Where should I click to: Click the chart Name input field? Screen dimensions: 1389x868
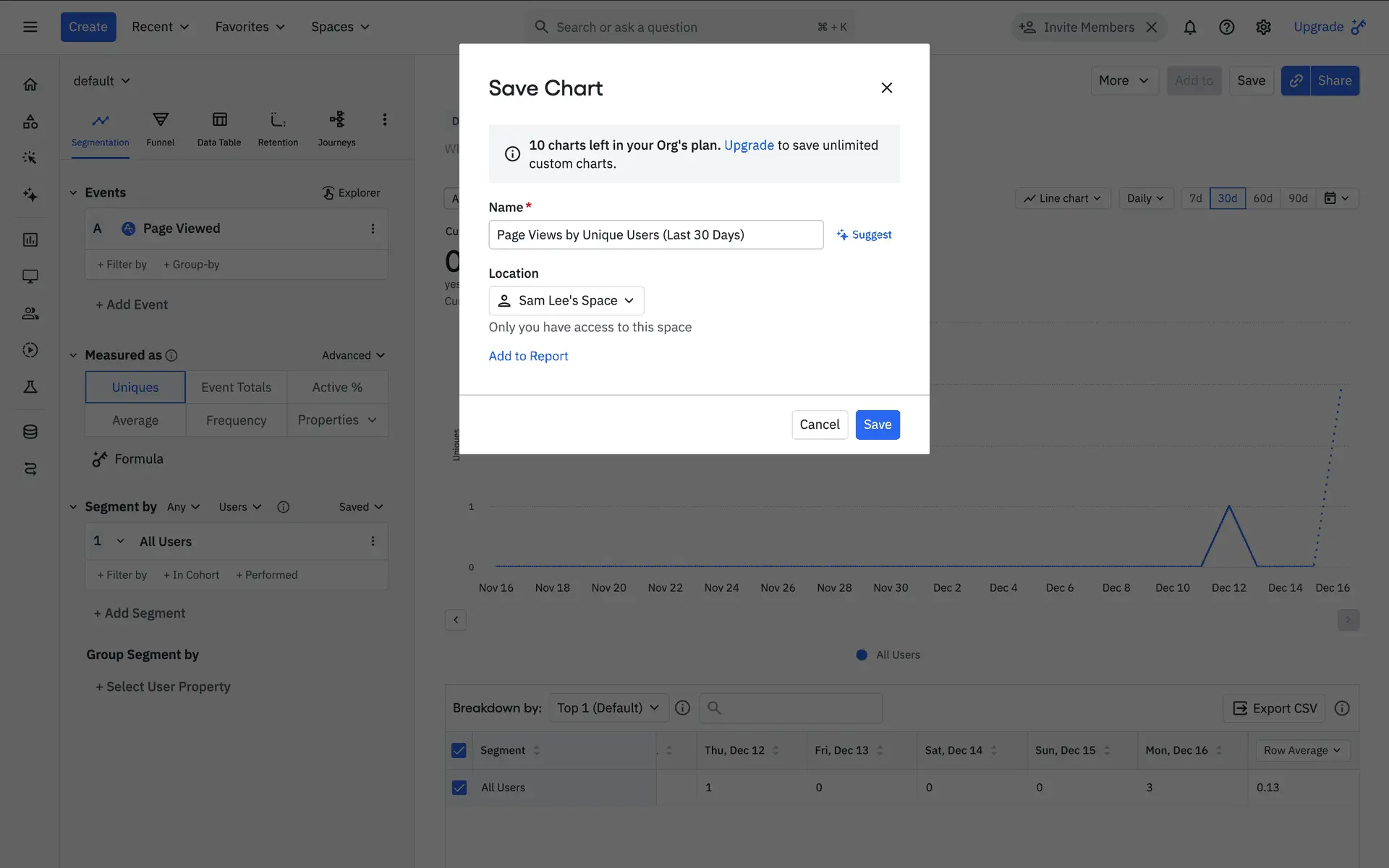coord(655,235)
